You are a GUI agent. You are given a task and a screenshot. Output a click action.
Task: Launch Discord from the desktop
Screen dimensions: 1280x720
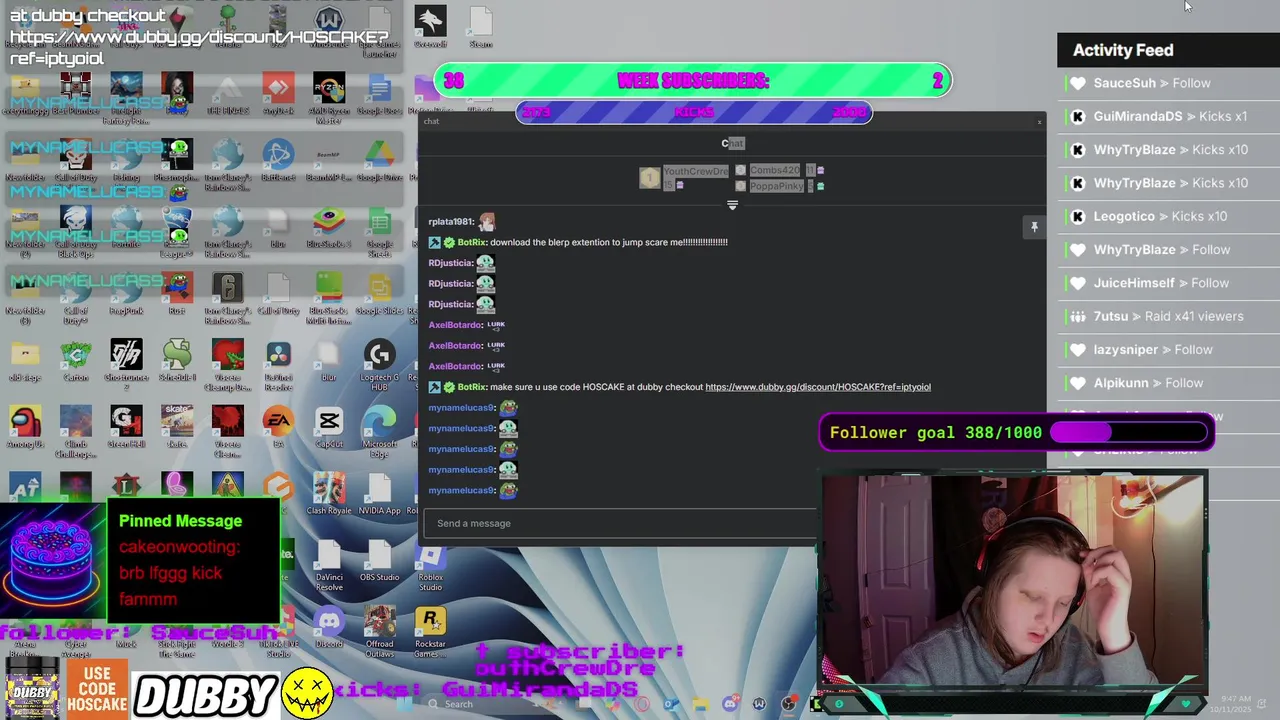coord(329,628)
